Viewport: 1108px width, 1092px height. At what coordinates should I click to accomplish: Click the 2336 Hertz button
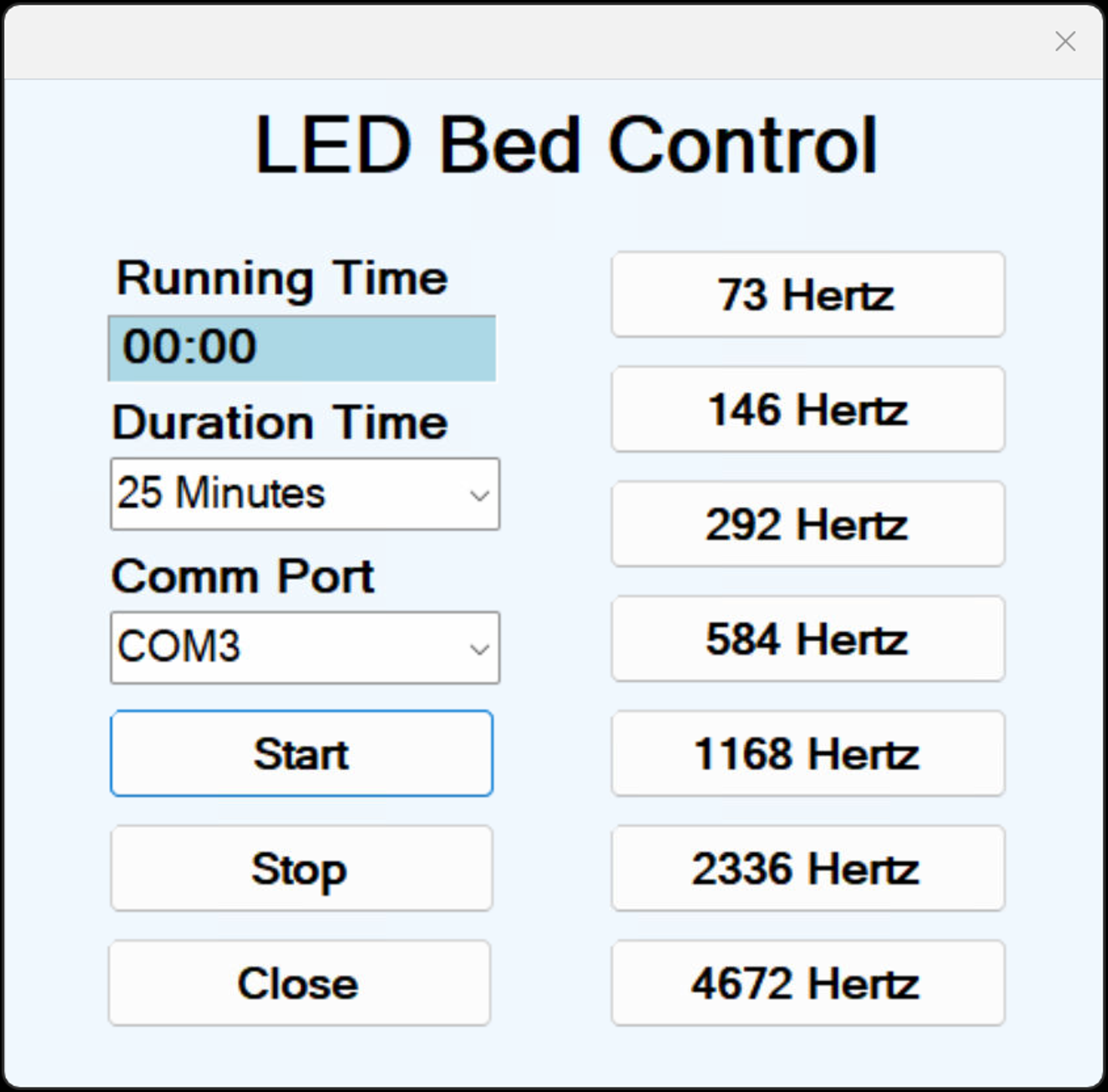808,869
